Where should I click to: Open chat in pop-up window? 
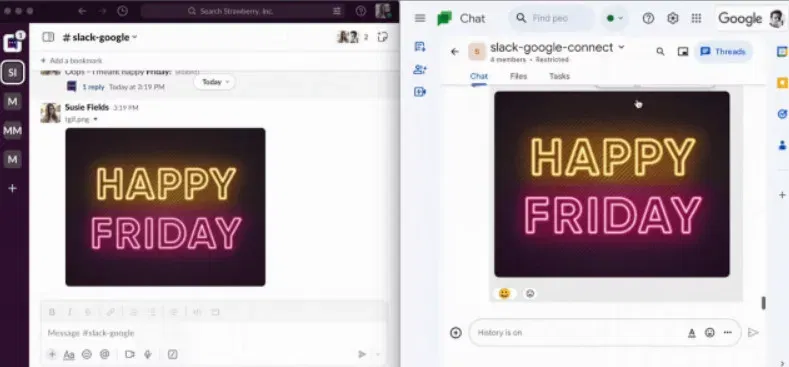pyautogui.click(x=683, y=51)
